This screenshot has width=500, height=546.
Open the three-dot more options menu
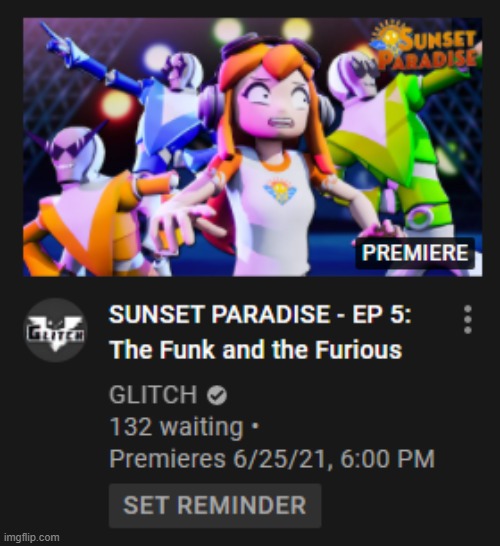pos(468,319)
